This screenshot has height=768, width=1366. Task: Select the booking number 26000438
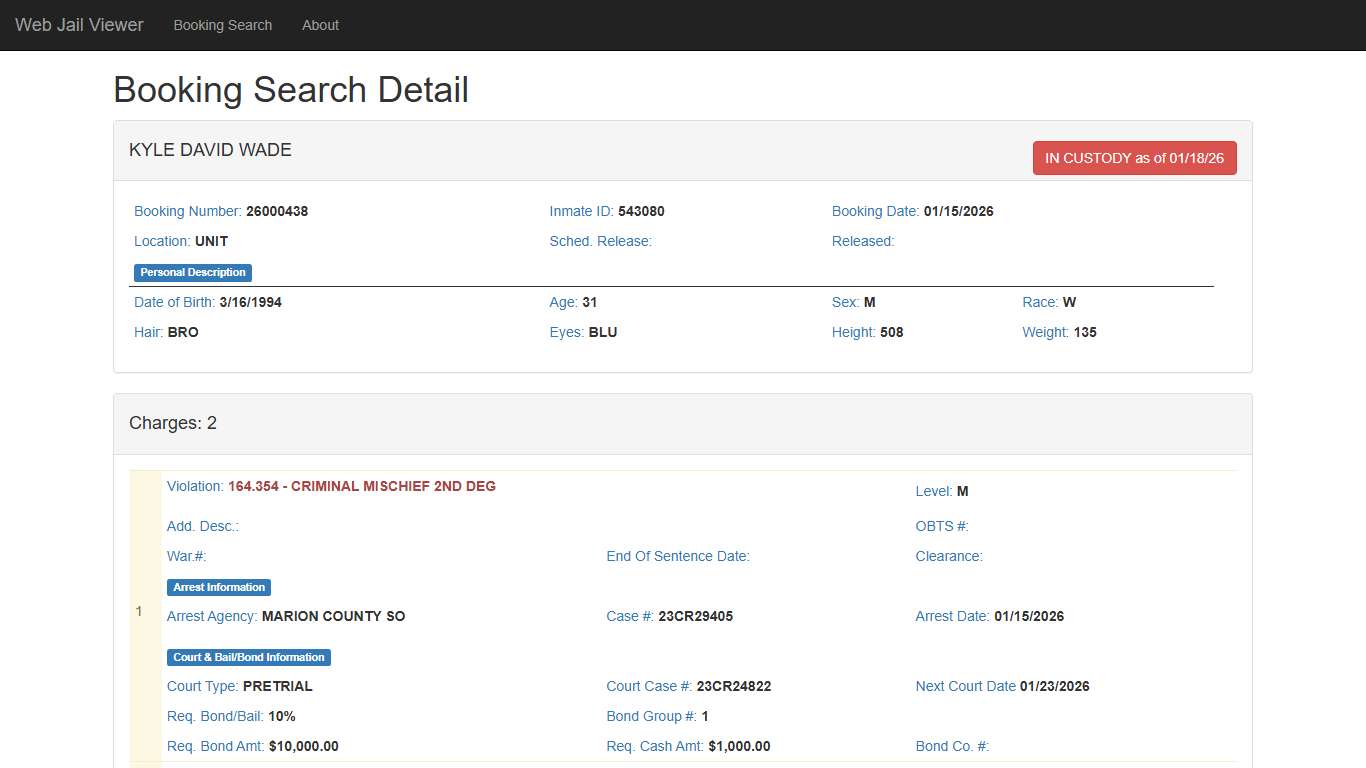point(277,211)
